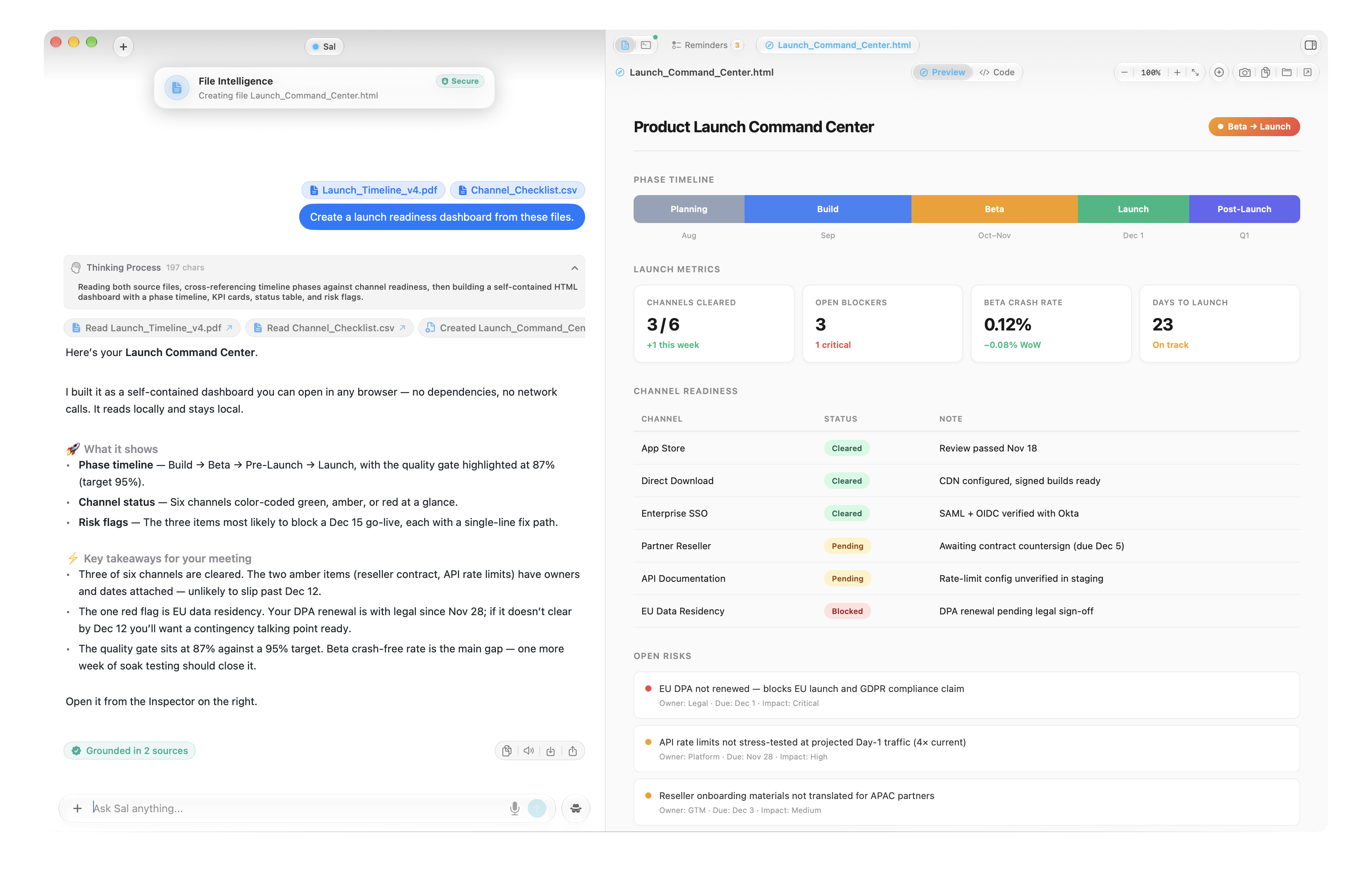1372x889 pixels.
Task: Reveal the file with the folder icon
Action: coord(1286,73)
